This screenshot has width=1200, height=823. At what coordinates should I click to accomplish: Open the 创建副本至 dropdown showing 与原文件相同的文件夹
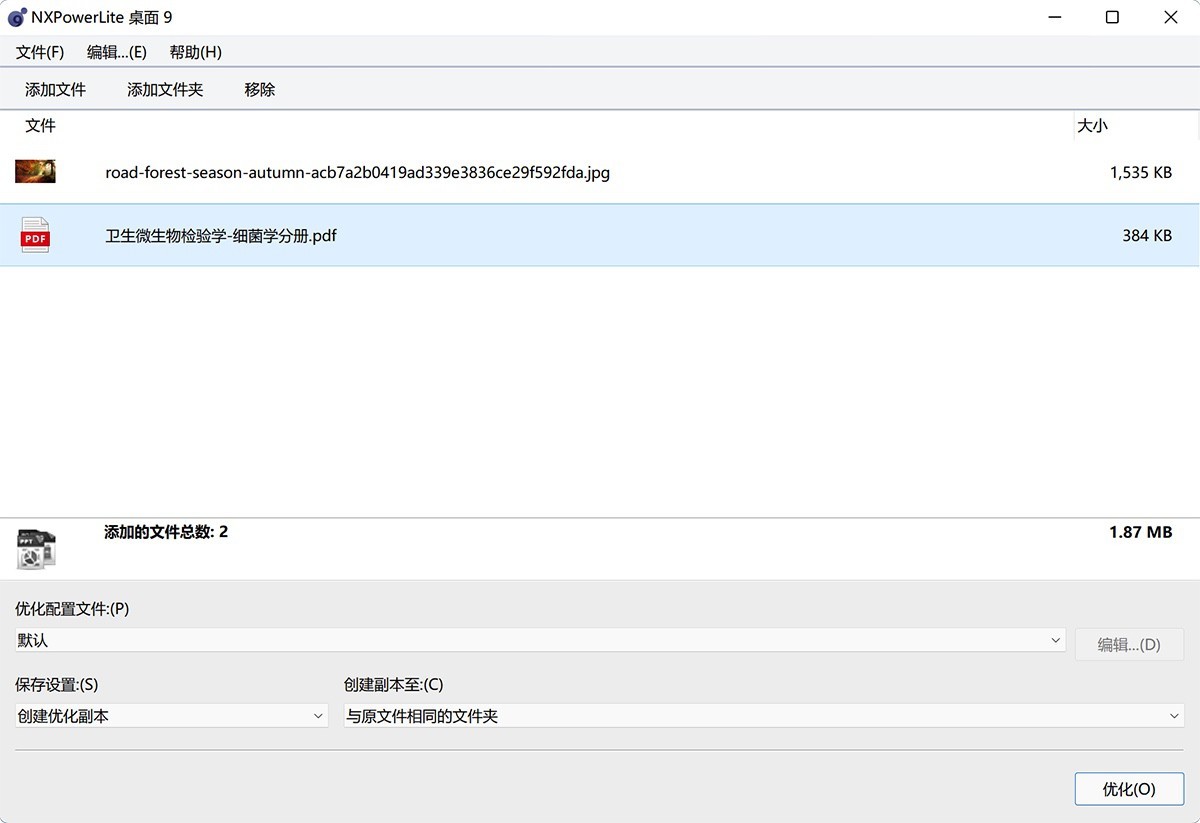point(764,716)
